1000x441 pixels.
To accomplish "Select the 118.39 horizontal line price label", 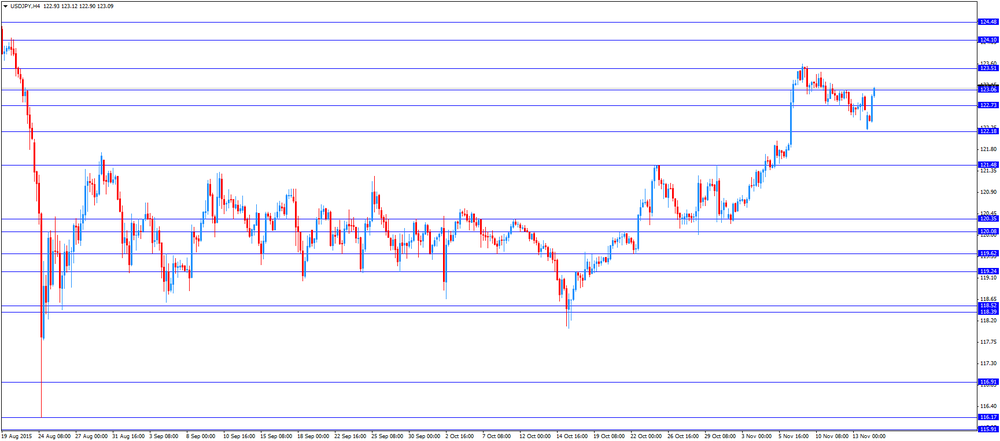I will 988,312.
